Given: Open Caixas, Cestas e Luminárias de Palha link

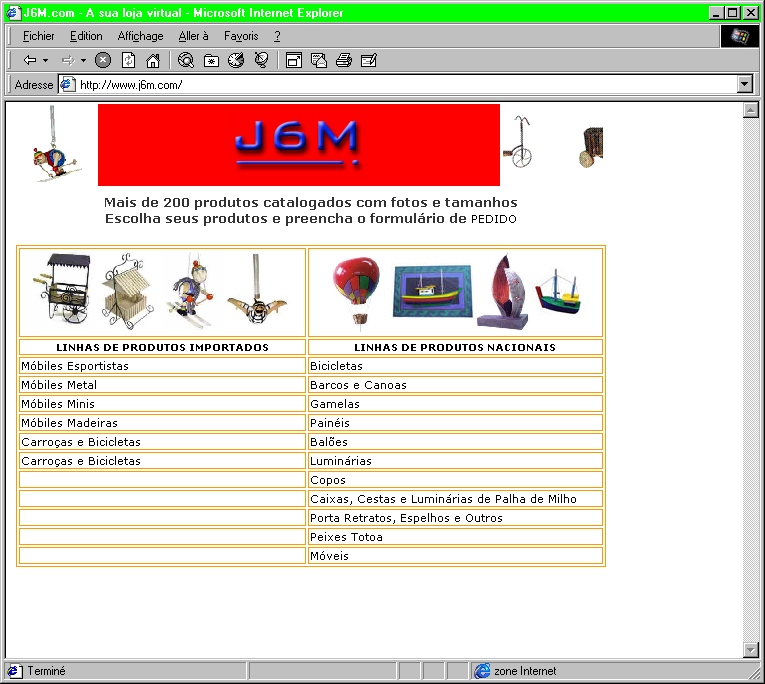Looking at the screenshot, I should [x=443, y=499].
